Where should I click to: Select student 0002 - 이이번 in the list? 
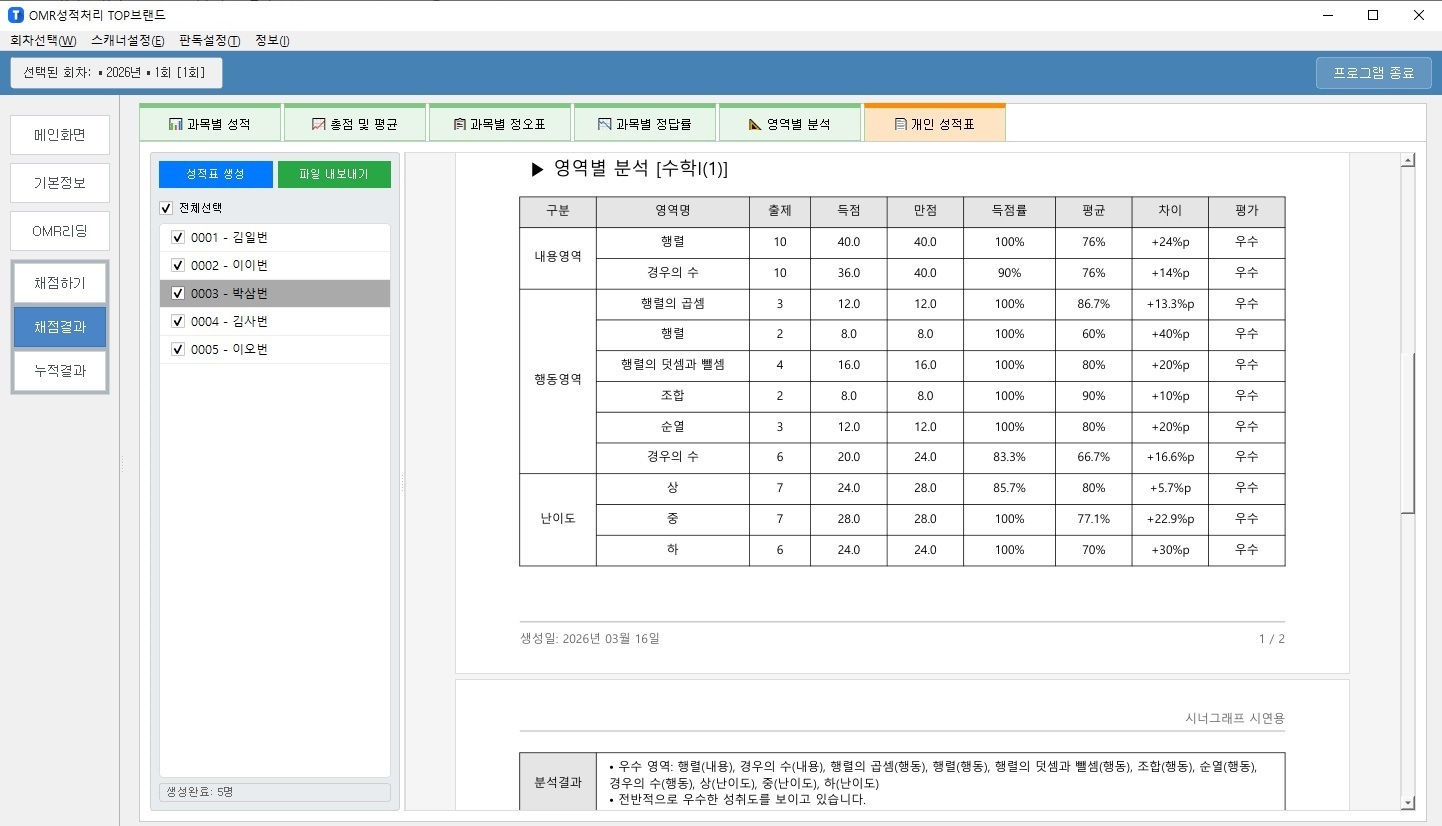(x=229, y=266)
